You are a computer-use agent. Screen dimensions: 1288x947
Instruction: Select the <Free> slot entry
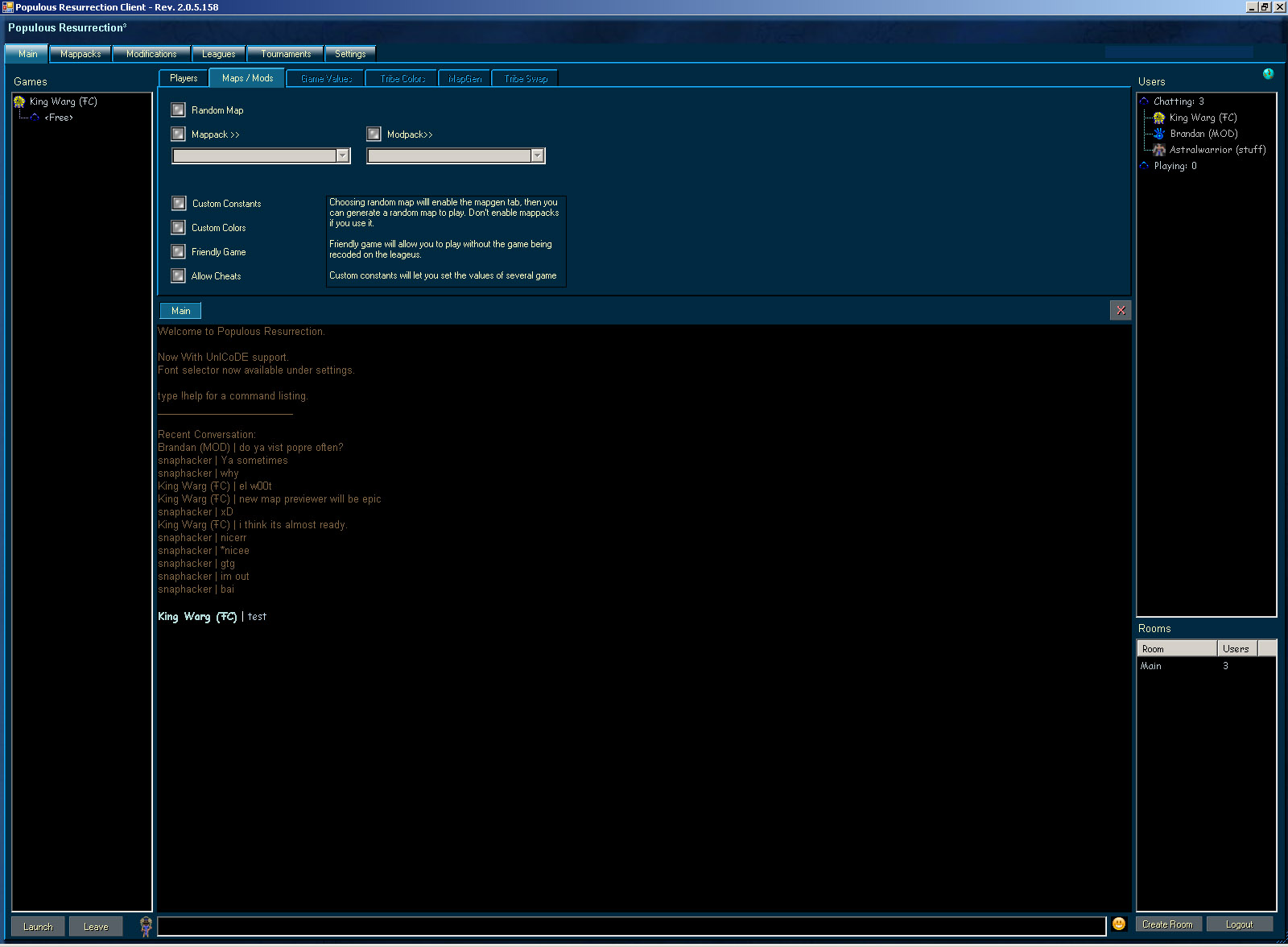[x=59, y=118]
